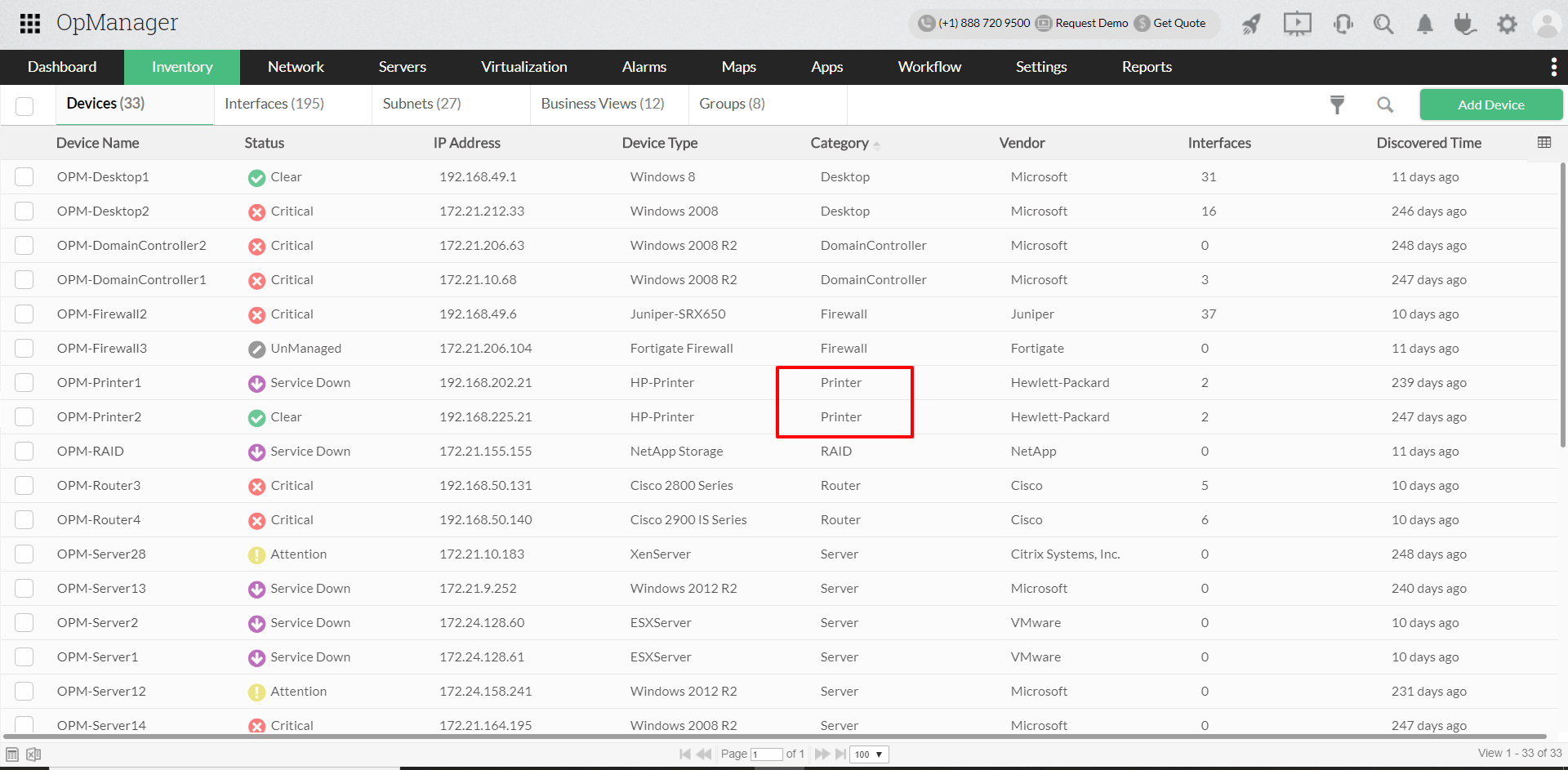Export table to Excel icon
The width and height of the screenshot is (1568, 770).
(x=33, y=754)
